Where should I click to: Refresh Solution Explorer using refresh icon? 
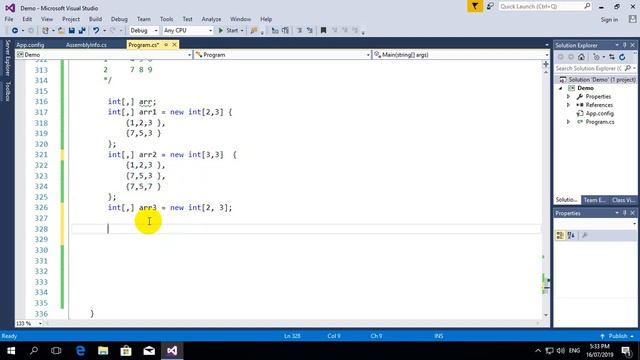point(622,57)
